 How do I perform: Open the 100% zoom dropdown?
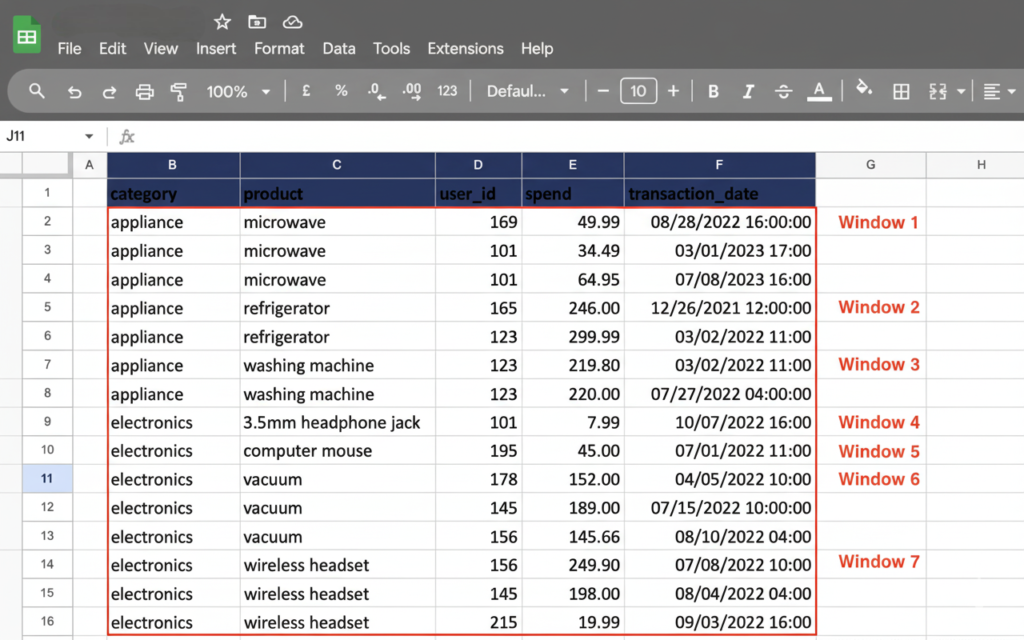(239, 91)
